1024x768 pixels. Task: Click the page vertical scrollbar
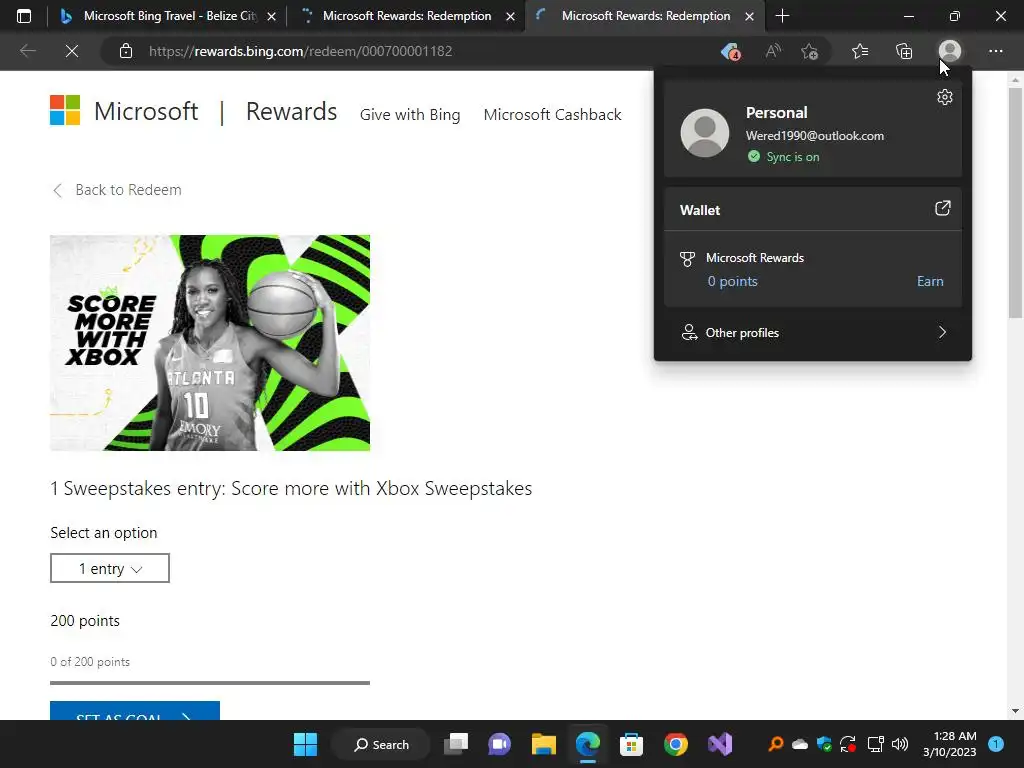1014,202
